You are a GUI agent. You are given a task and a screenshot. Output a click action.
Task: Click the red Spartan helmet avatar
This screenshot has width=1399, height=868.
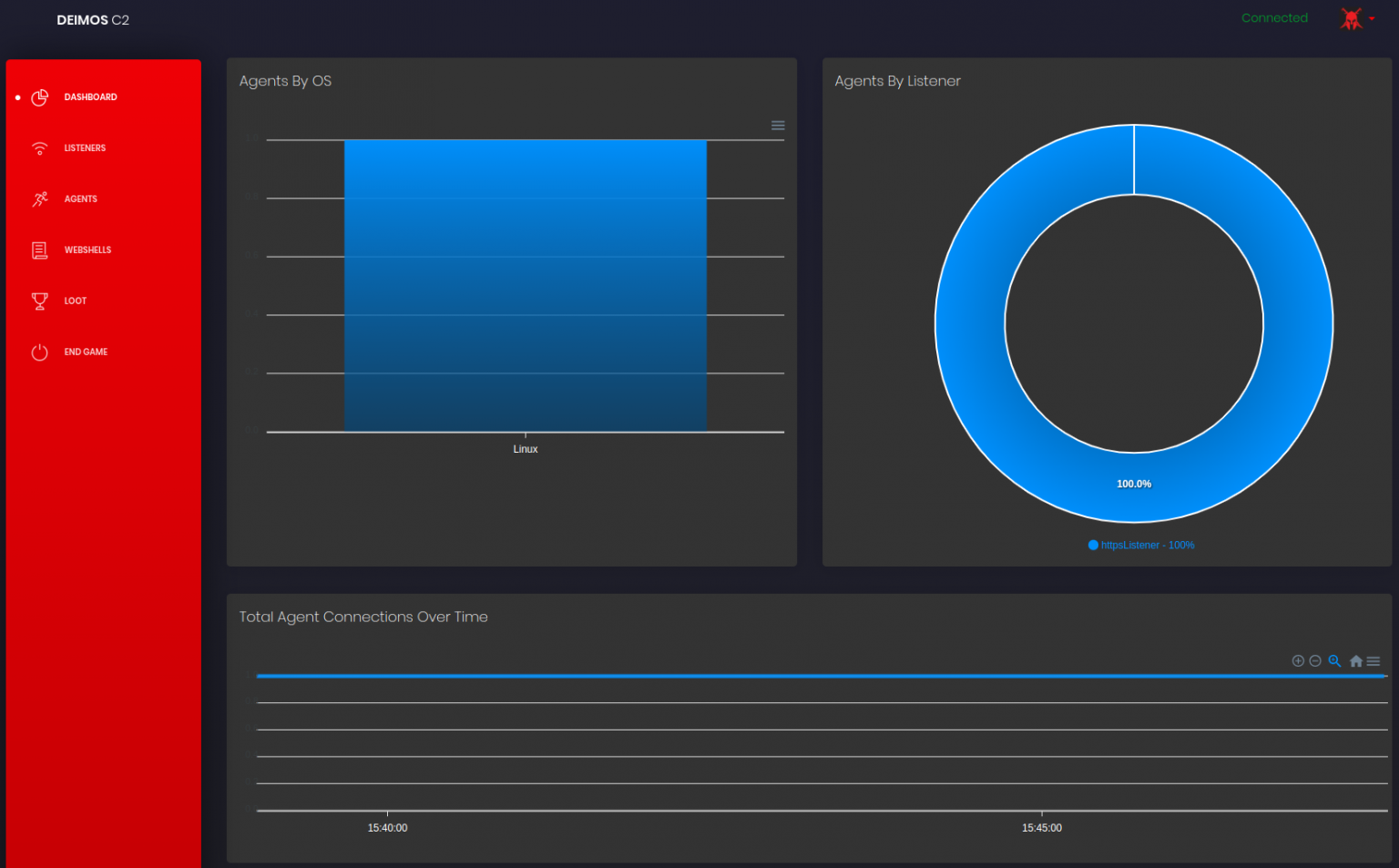pos(1351,18)
